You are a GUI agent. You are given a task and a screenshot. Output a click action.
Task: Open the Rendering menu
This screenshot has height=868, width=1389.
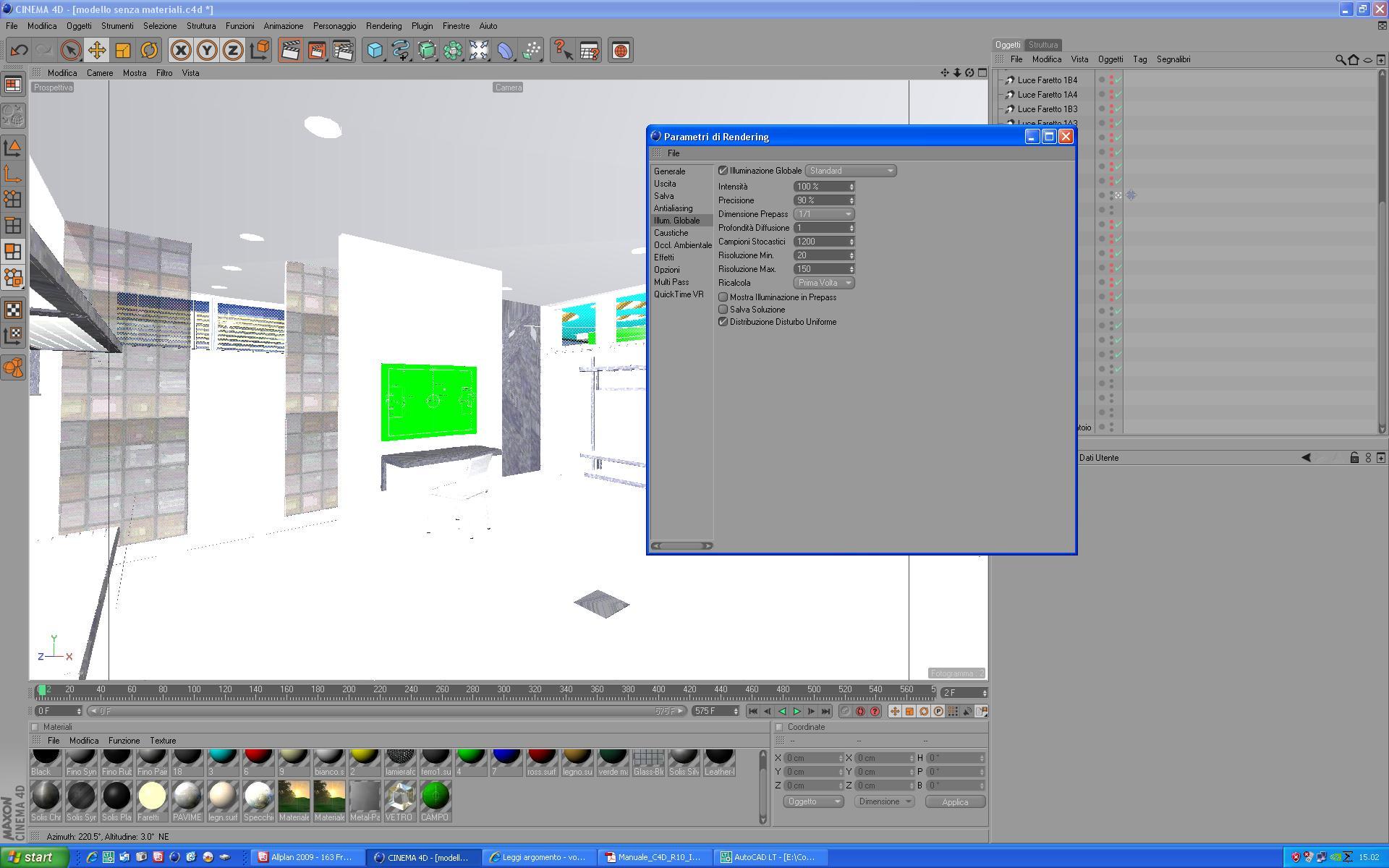pos(383,26)
